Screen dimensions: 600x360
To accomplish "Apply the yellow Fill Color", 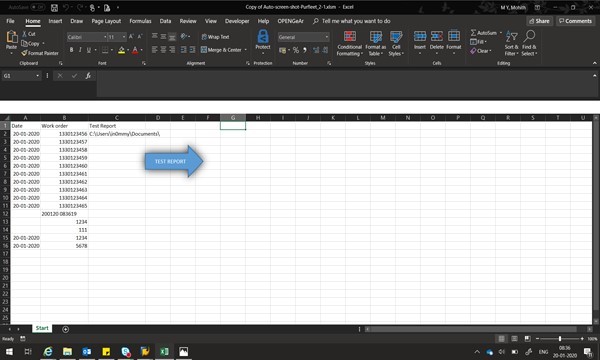I will pos(121,50).
